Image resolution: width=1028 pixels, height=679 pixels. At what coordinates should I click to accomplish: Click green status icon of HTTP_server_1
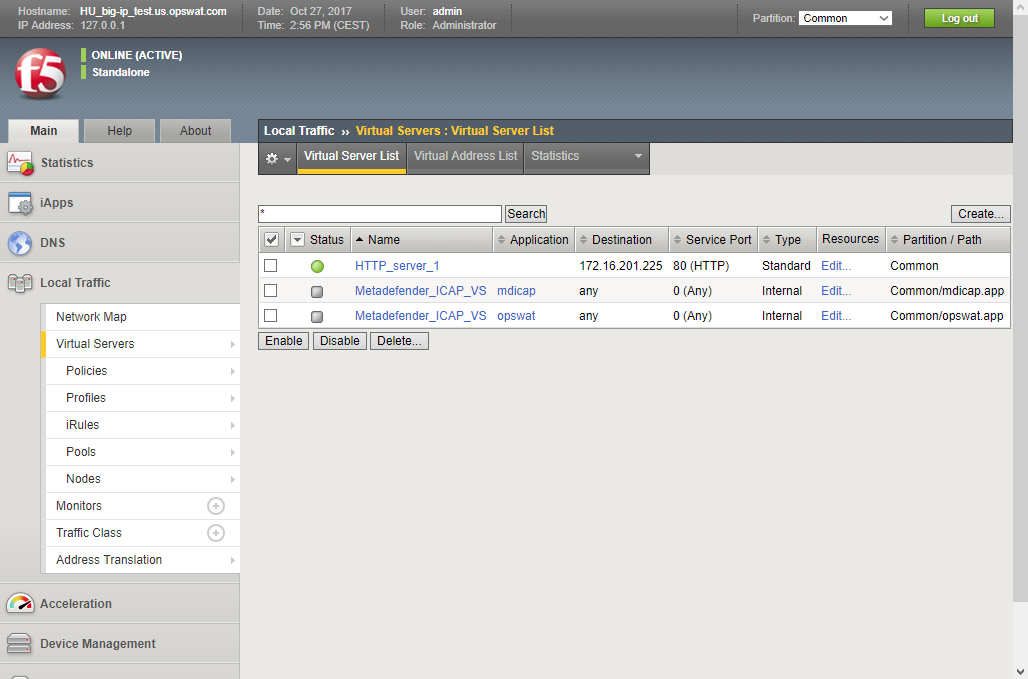[317, 266]
